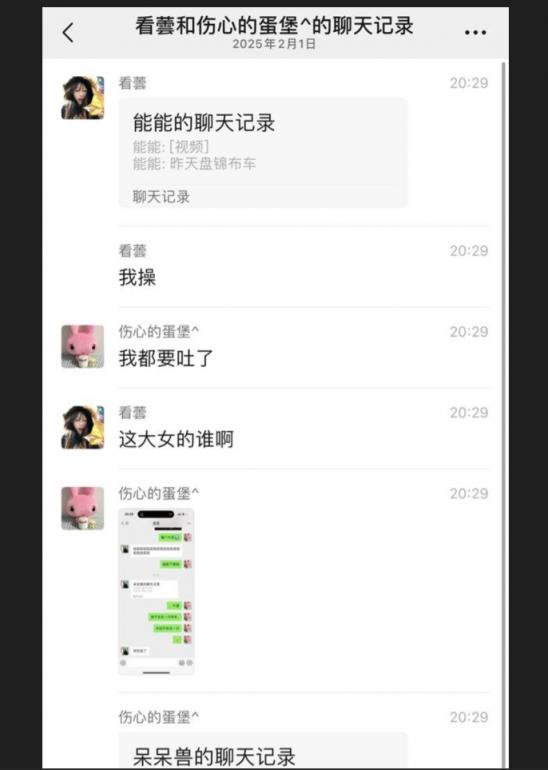548x770 pixels.
Task: Tap the sender name 看蕾 above 我操
Action: [133, 251]
